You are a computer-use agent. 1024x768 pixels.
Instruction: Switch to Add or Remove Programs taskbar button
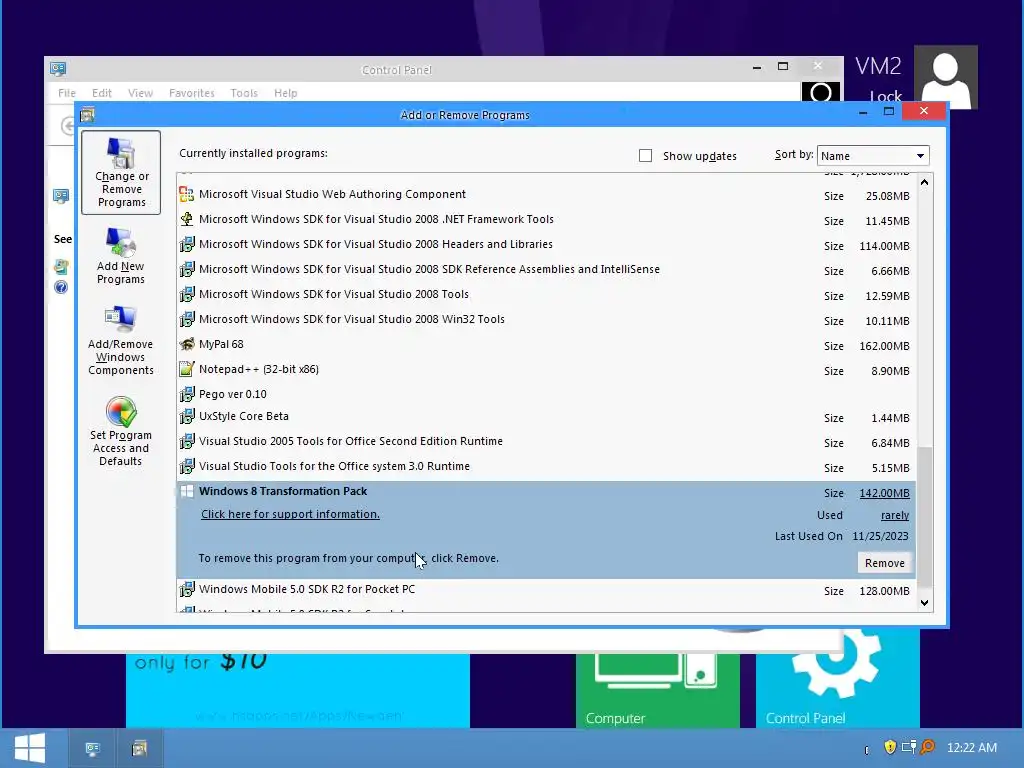(x=140, y=748)
